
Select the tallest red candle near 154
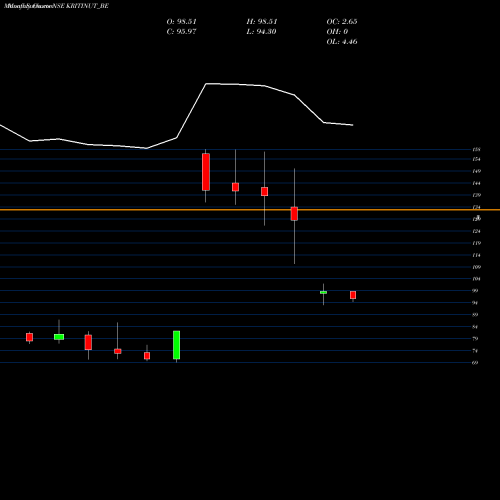(206, 172)
